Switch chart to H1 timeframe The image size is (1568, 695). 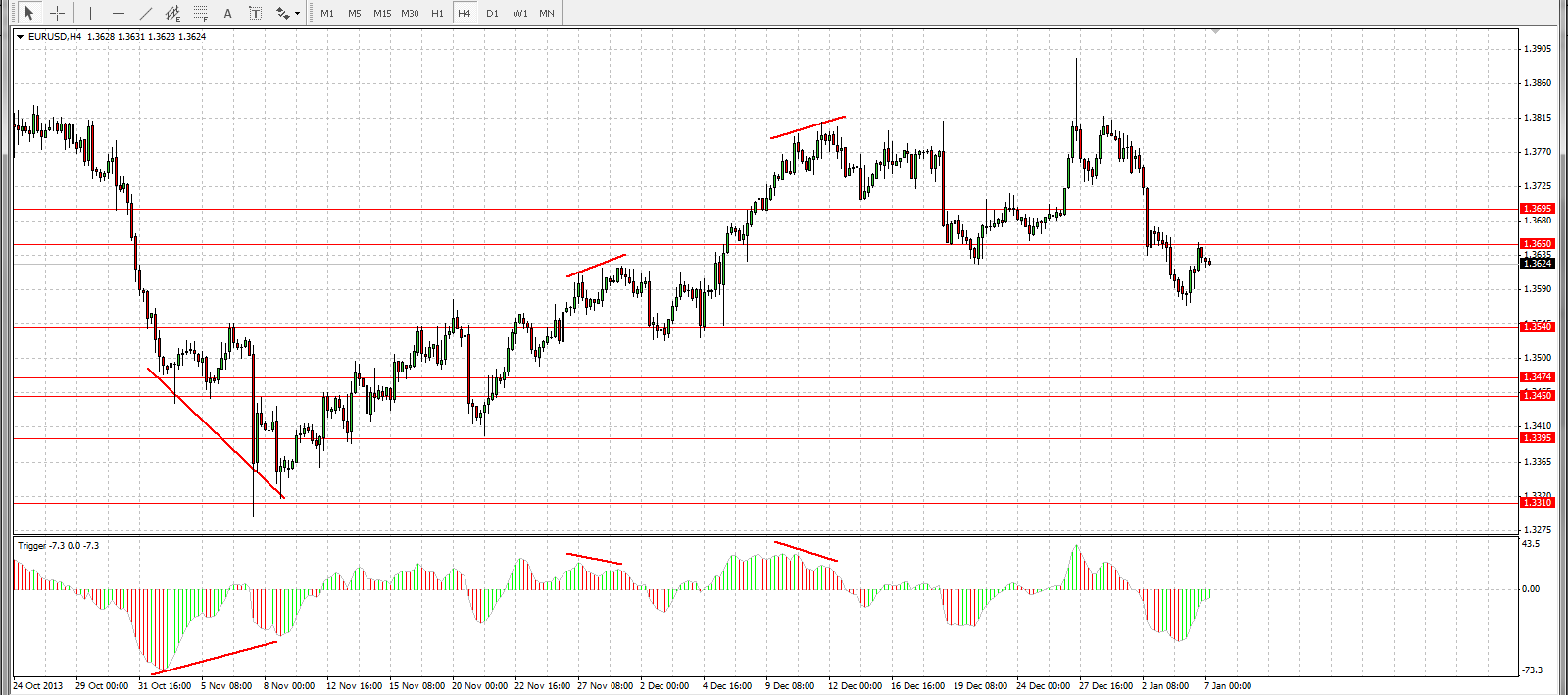coord(437,13)
